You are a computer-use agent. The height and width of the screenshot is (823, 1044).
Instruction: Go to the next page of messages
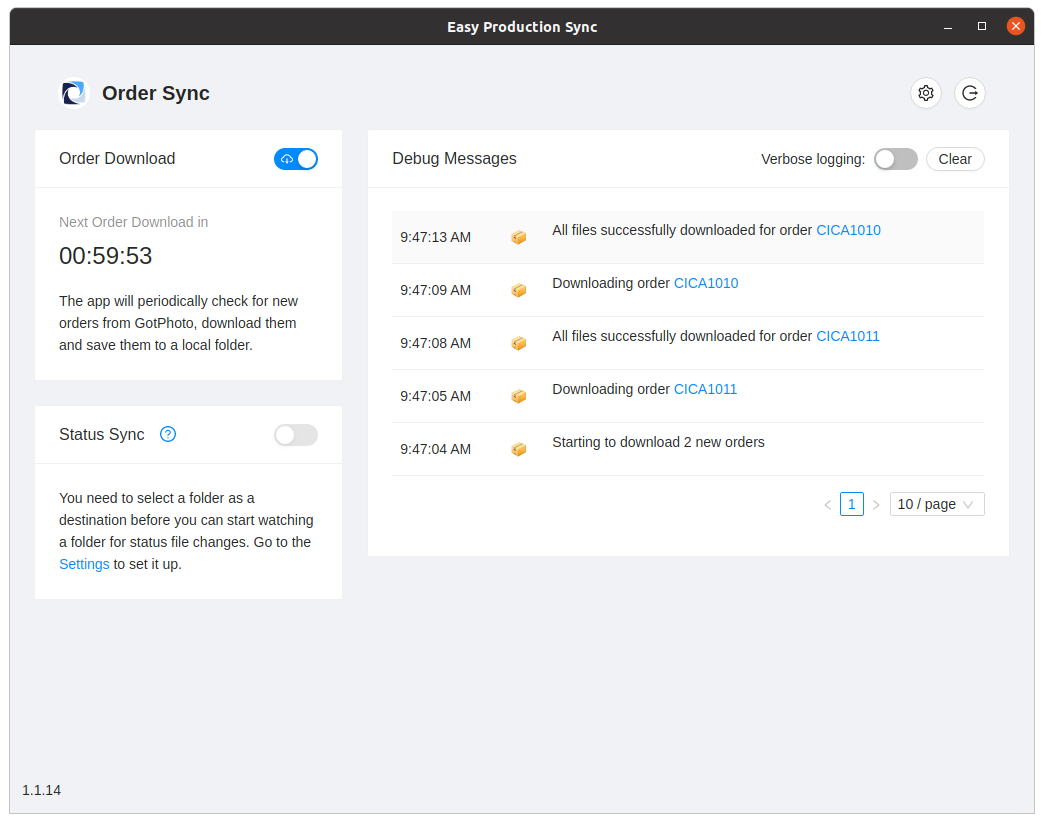876,505
